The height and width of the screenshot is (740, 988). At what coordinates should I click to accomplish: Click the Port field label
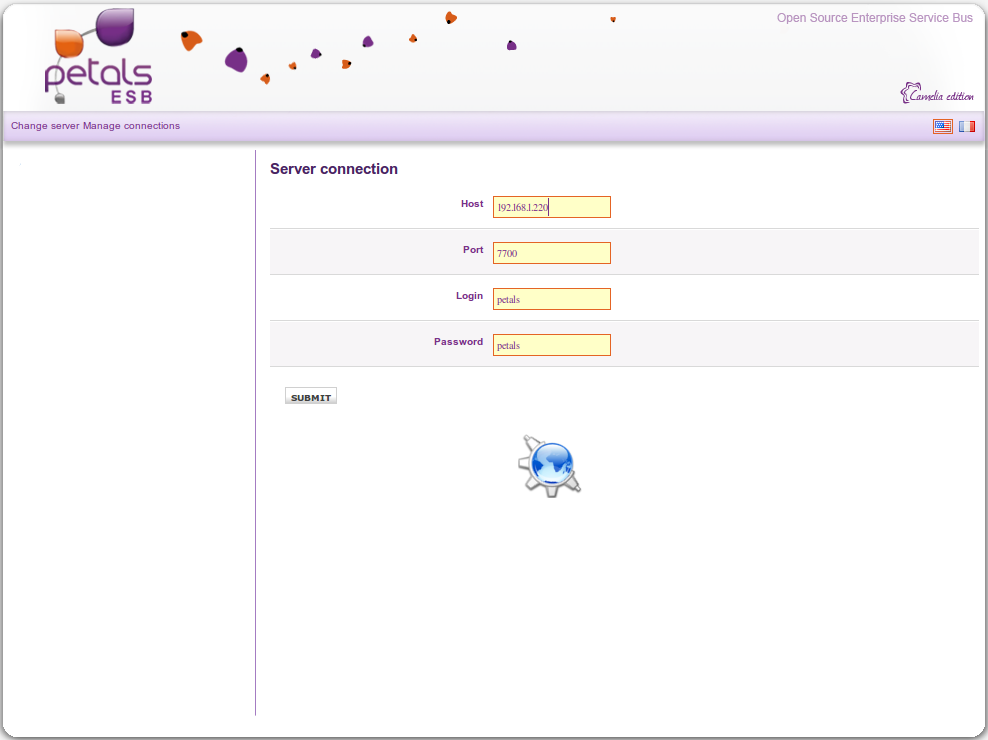tap(473, 250)
